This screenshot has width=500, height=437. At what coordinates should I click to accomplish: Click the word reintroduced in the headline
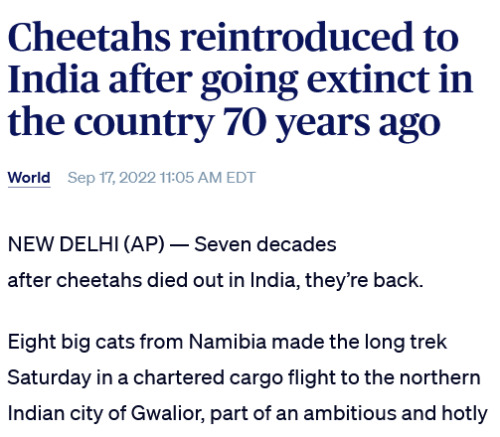[299, 37]
